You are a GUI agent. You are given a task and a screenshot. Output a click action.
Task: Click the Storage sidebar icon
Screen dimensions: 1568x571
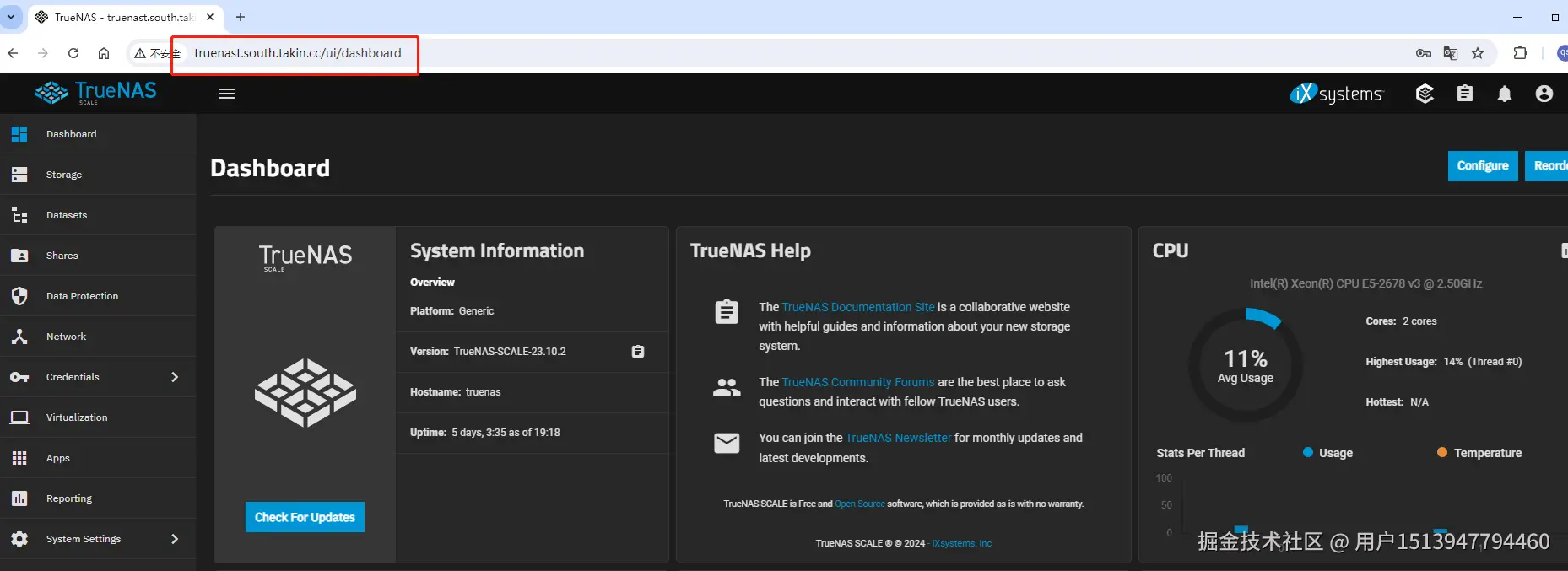19,175
